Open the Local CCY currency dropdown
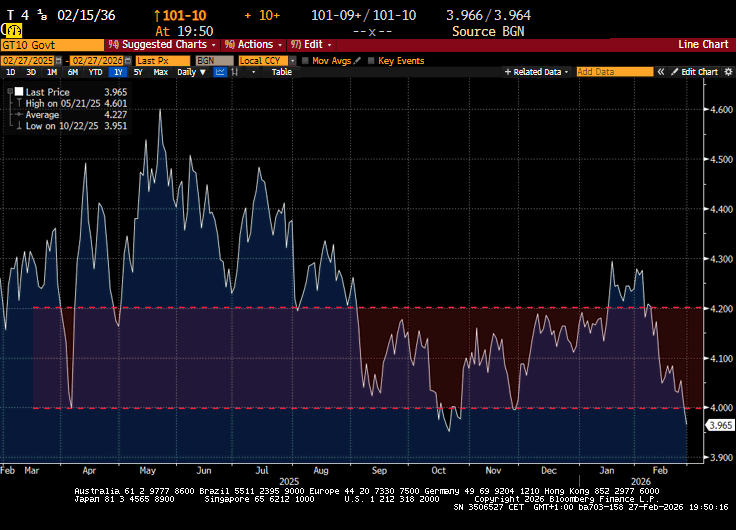 [262, 60]
